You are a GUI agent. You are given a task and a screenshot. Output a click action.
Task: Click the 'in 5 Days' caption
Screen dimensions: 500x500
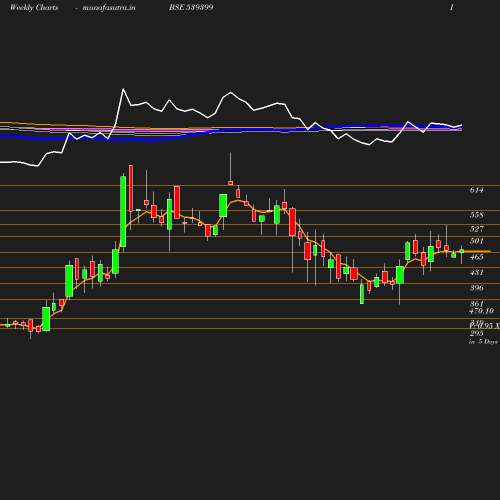(x=483, y=342)
